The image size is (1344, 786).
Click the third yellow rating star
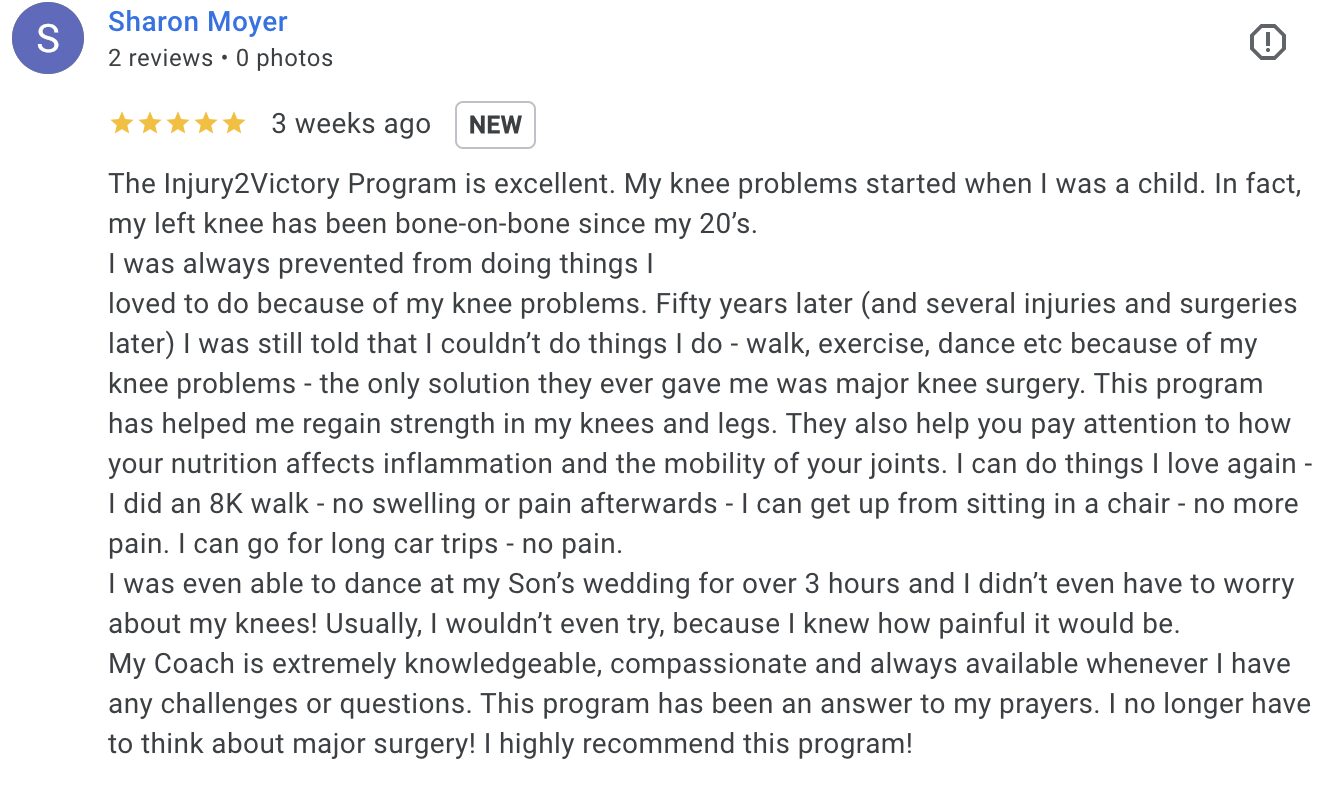[x=178, y=124]
